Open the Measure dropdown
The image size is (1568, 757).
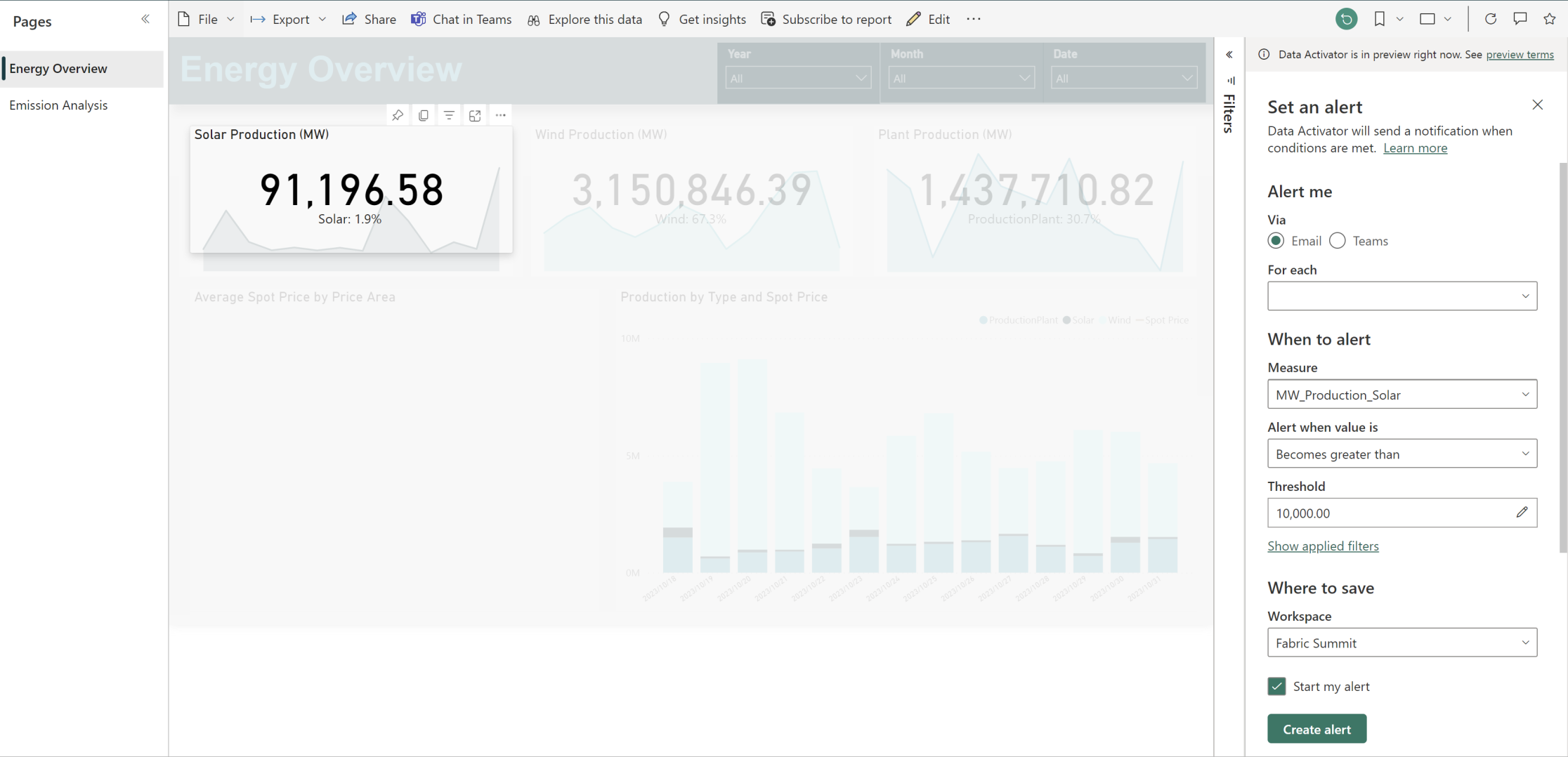pos(1402,395)
